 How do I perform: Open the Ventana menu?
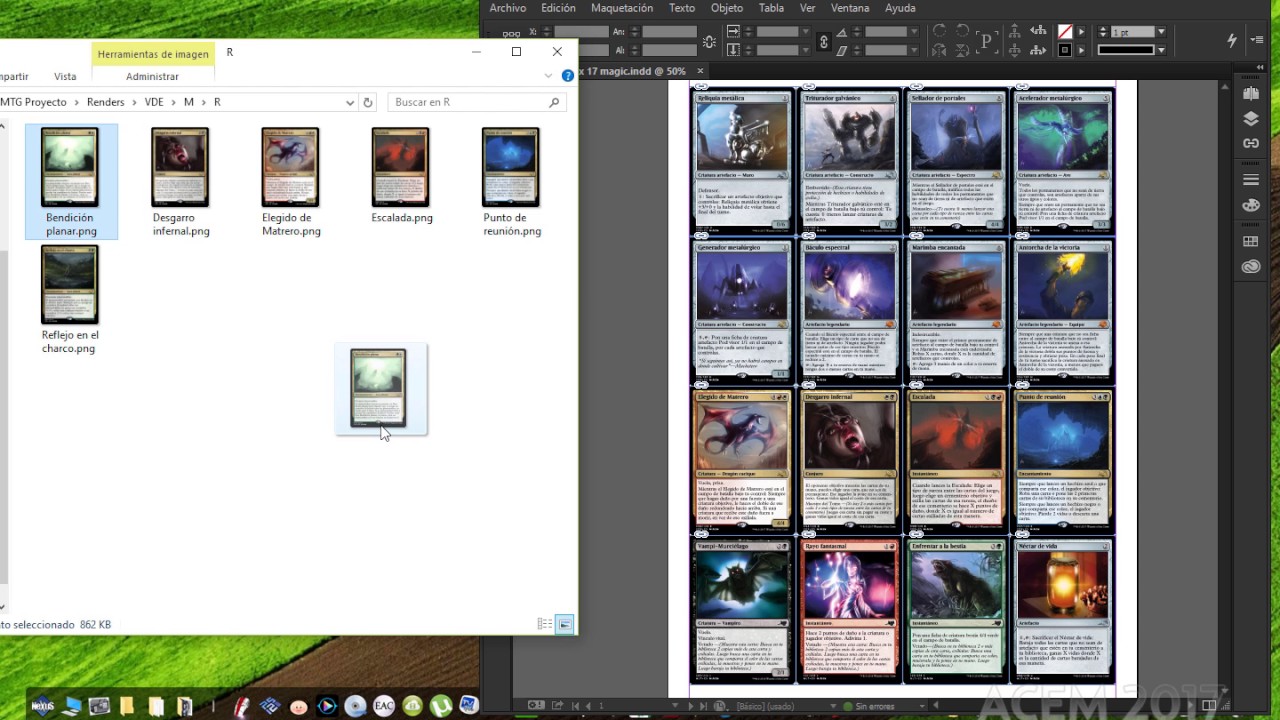pyautogui.click(x=850, y=8)
